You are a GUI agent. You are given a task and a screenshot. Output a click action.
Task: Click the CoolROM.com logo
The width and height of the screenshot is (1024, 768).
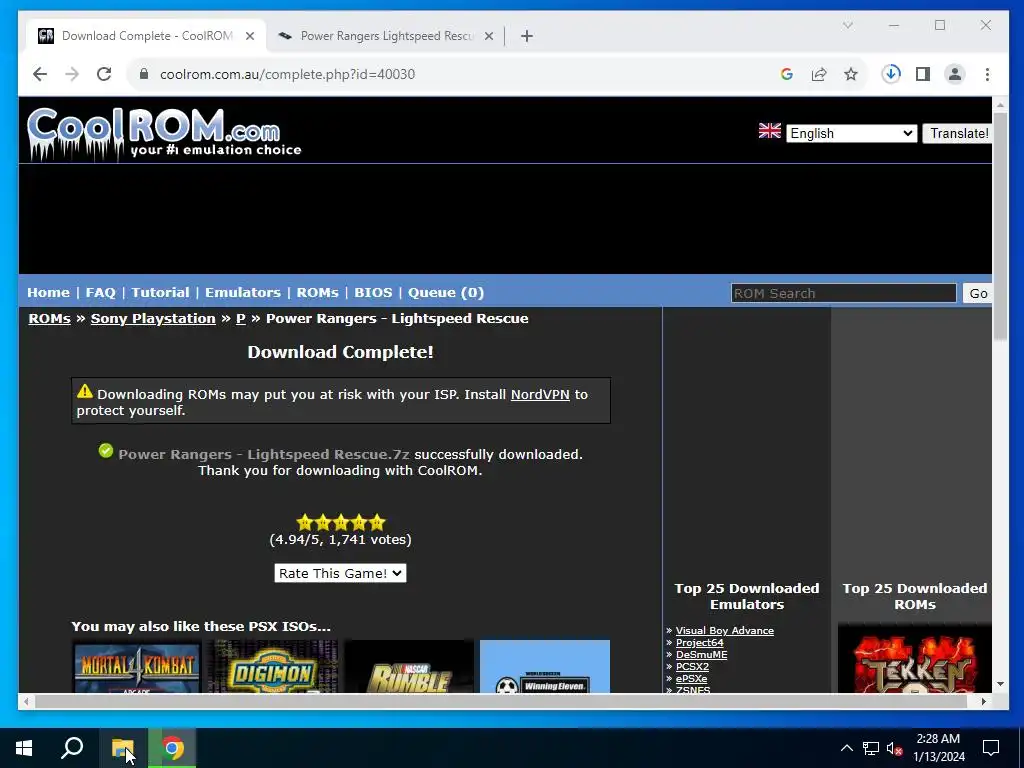(164, 134)
